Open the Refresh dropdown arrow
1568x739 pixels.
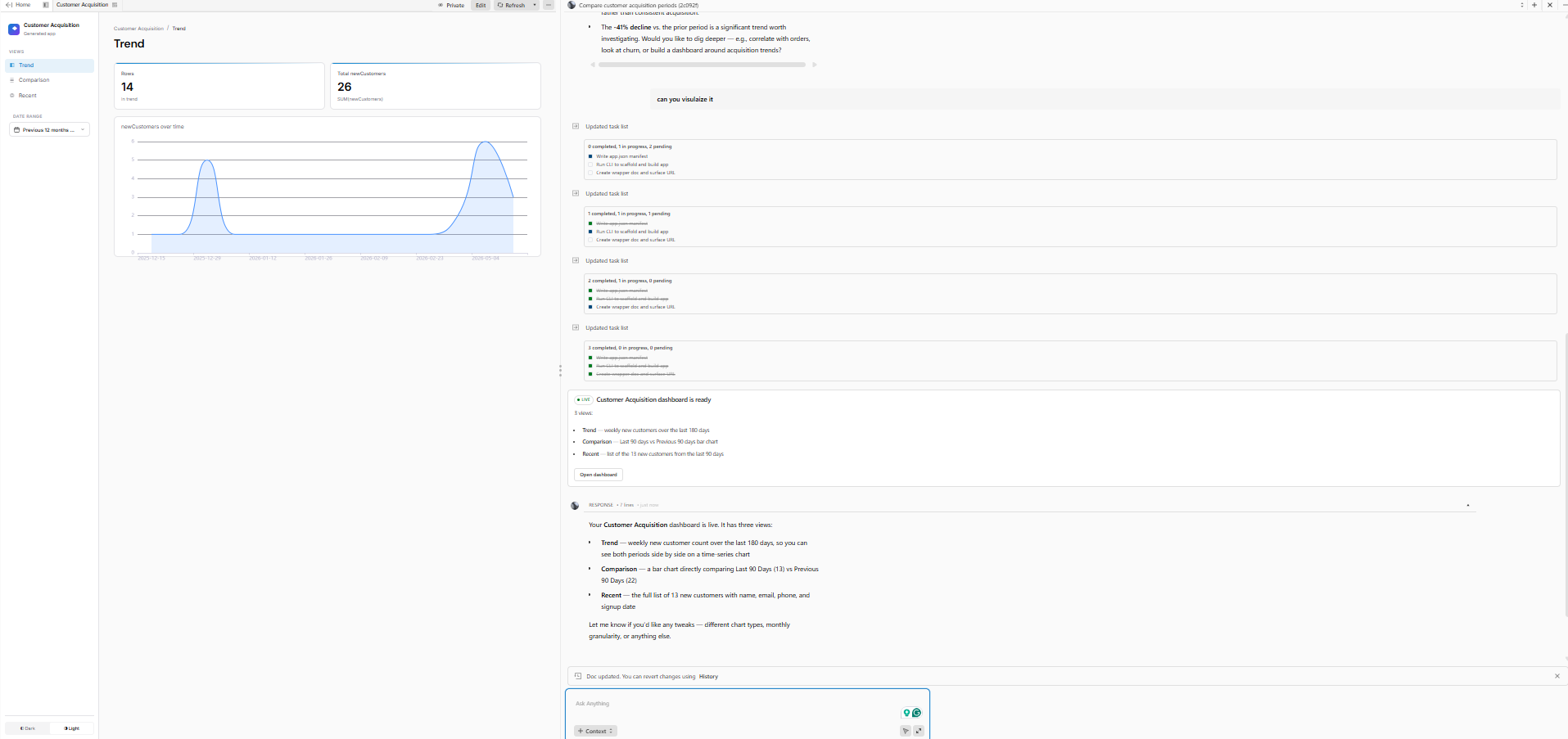click(x=535, y=5)
